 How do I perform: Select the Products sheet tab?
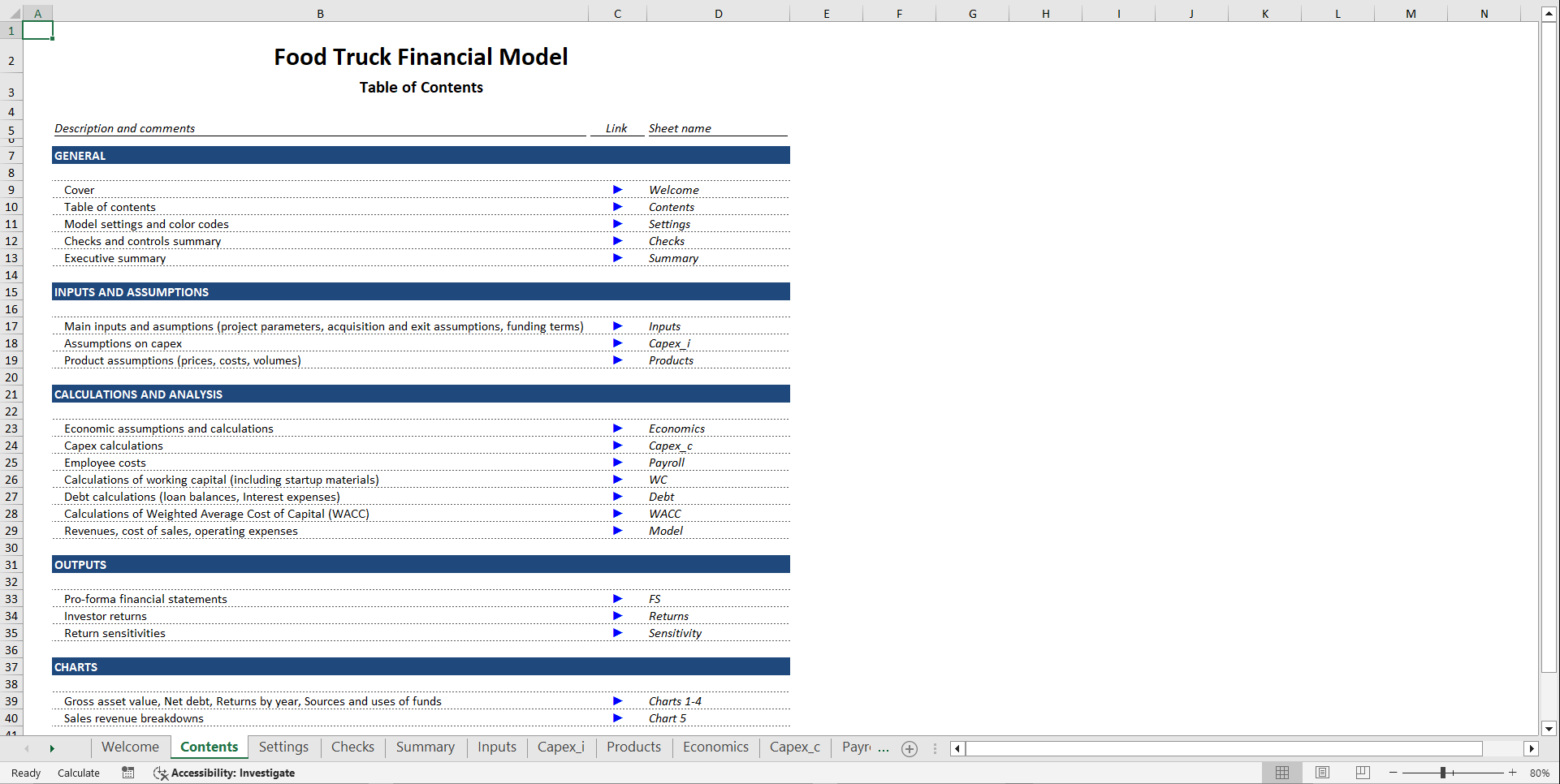point(633,747)
